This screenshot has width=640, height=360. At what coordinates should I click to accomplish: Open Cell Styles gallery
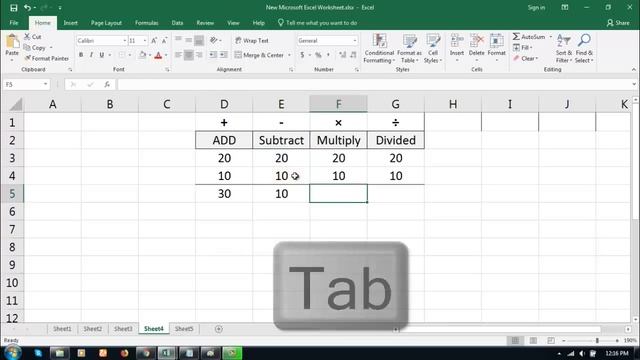point(433,49)
